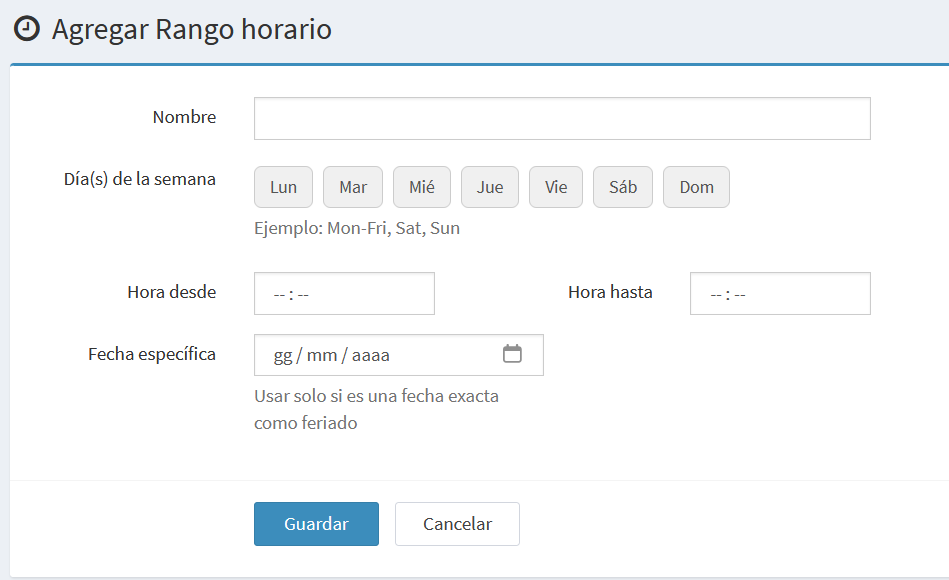
Task: Toggle the Mar day button
Action: click(x=353, y=187)
